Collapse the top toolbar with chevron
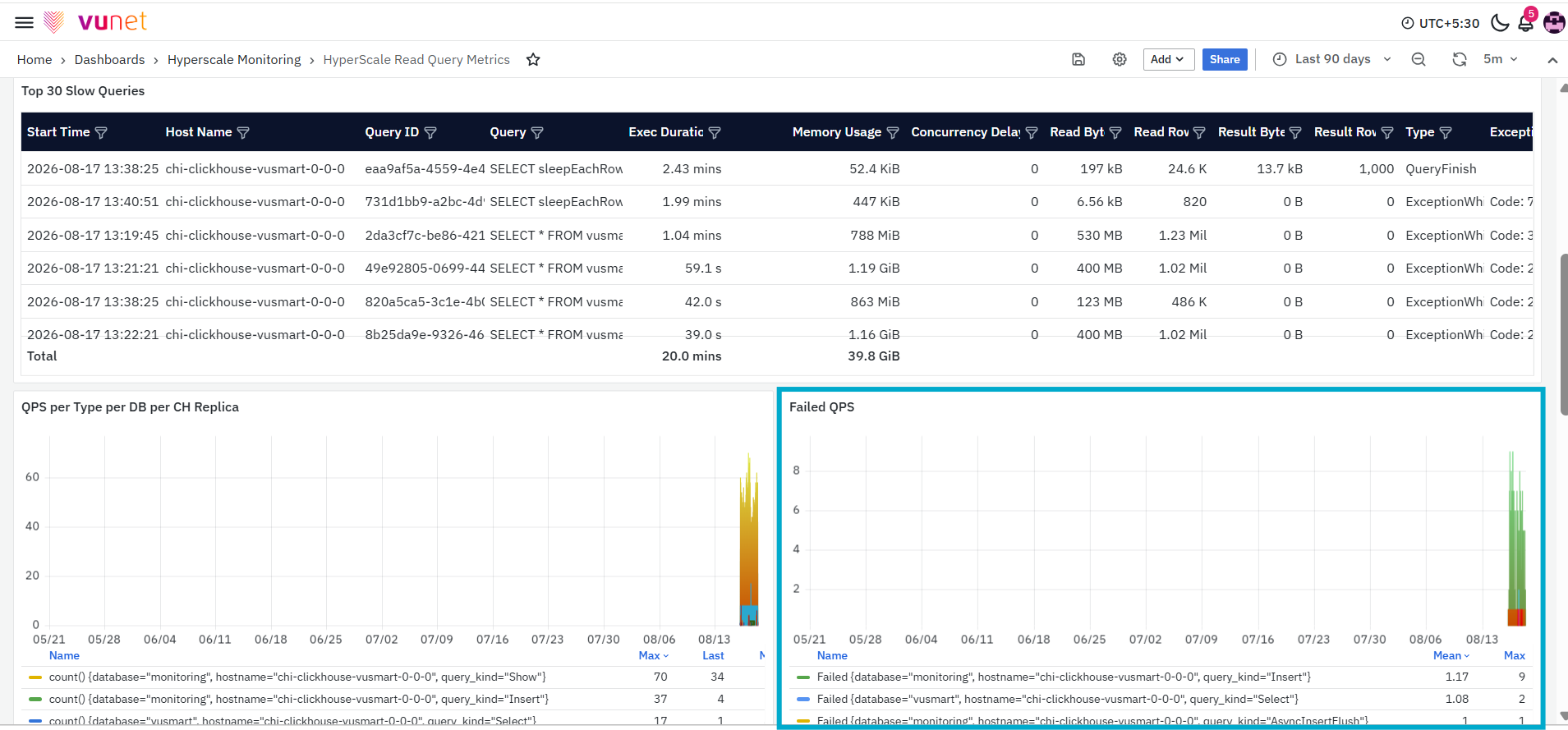 [1552, 60]
